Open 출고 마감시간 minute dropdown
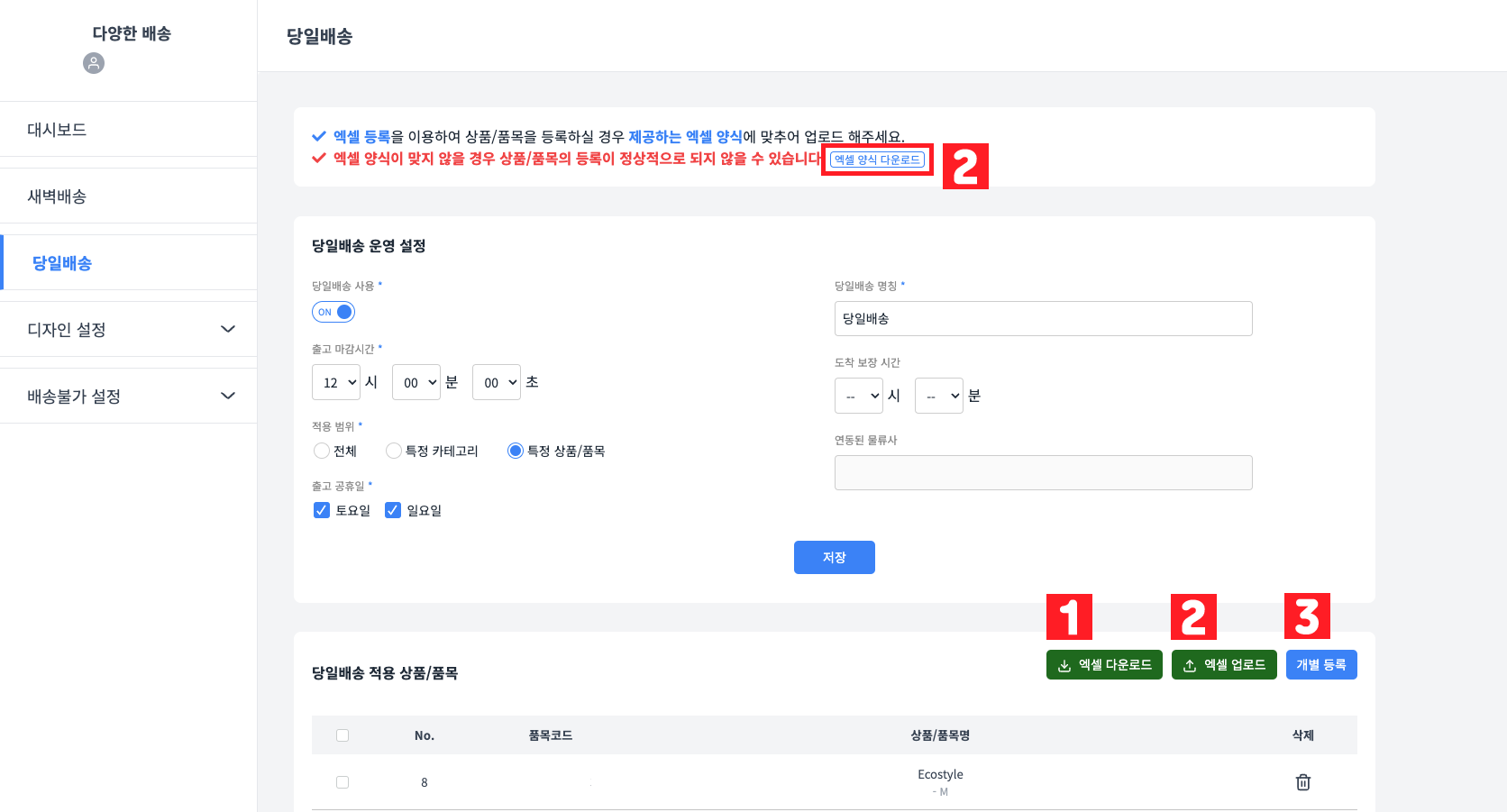 coord(416,382)
